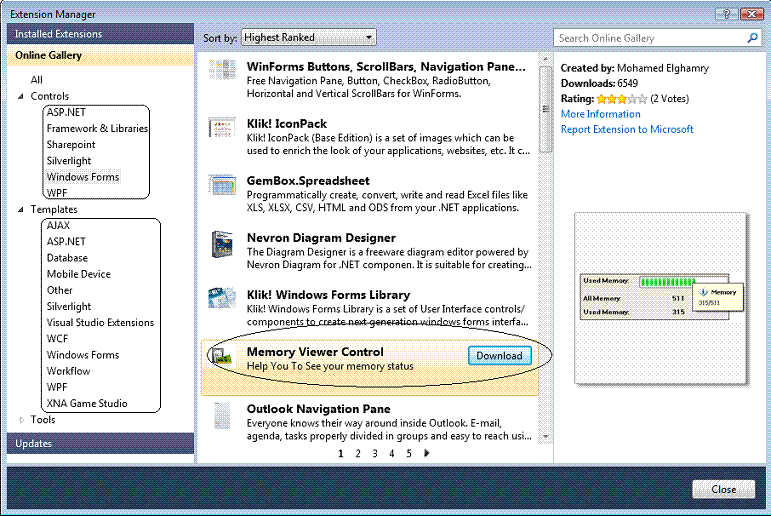This screenshot has width=771, height=516.
Task: Go to results page 4
Action: pyautogui.click(x=392, y=454)
